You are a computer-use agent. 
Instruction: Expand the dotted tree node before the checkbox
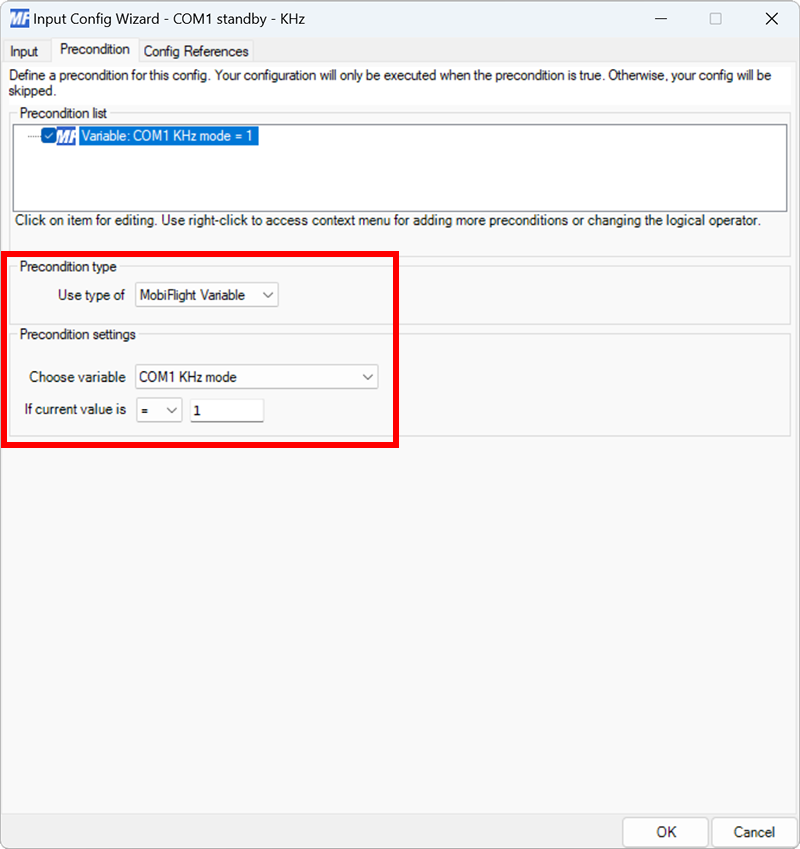[32, 135]
